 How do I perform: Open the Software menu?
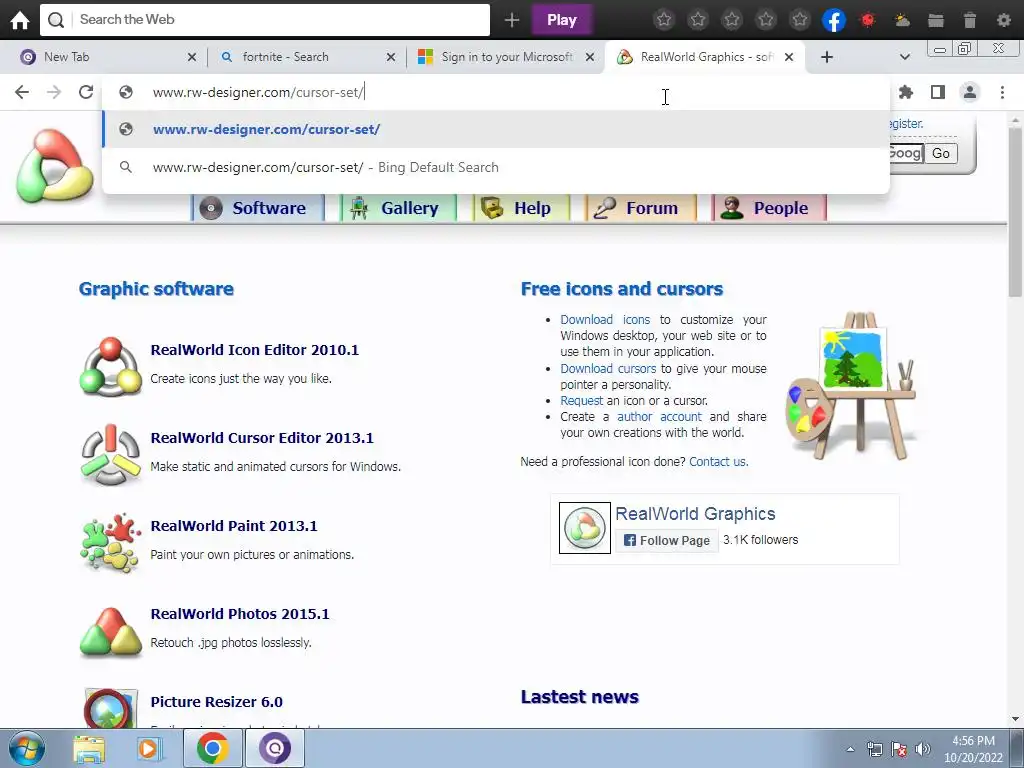pyautogui.click(x=258, y=208)
